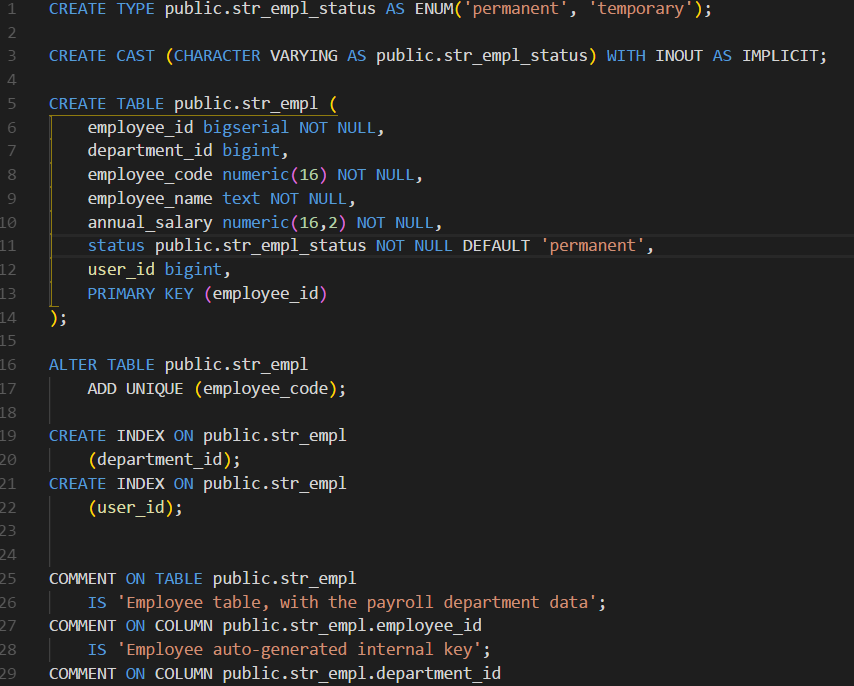Viewport: 854px width, 686px height.
Task: Click the bigserial type on line 6
Action: coord(246,127)
